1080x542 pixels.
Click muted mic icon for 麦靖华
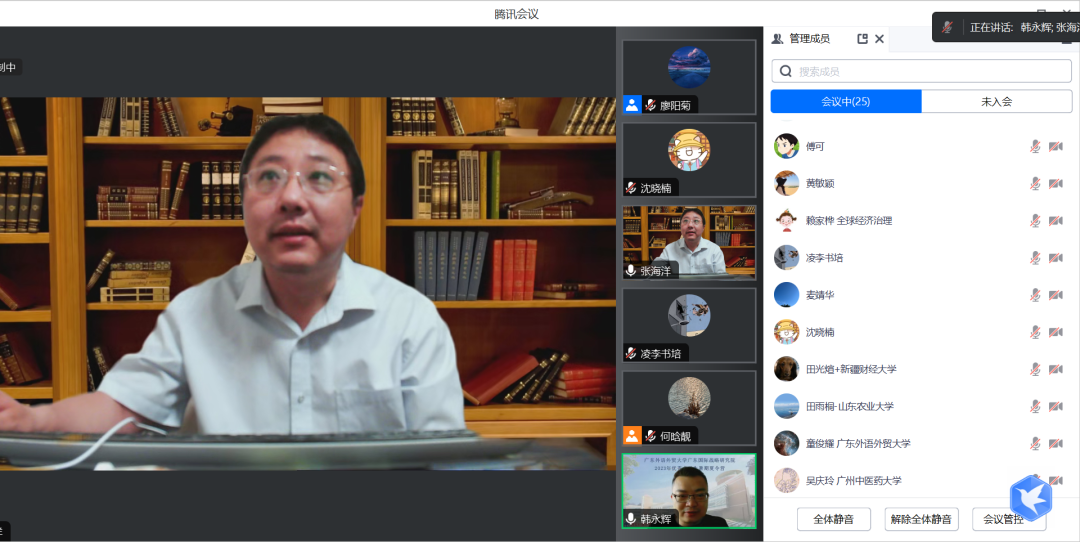coord(1035,295)
